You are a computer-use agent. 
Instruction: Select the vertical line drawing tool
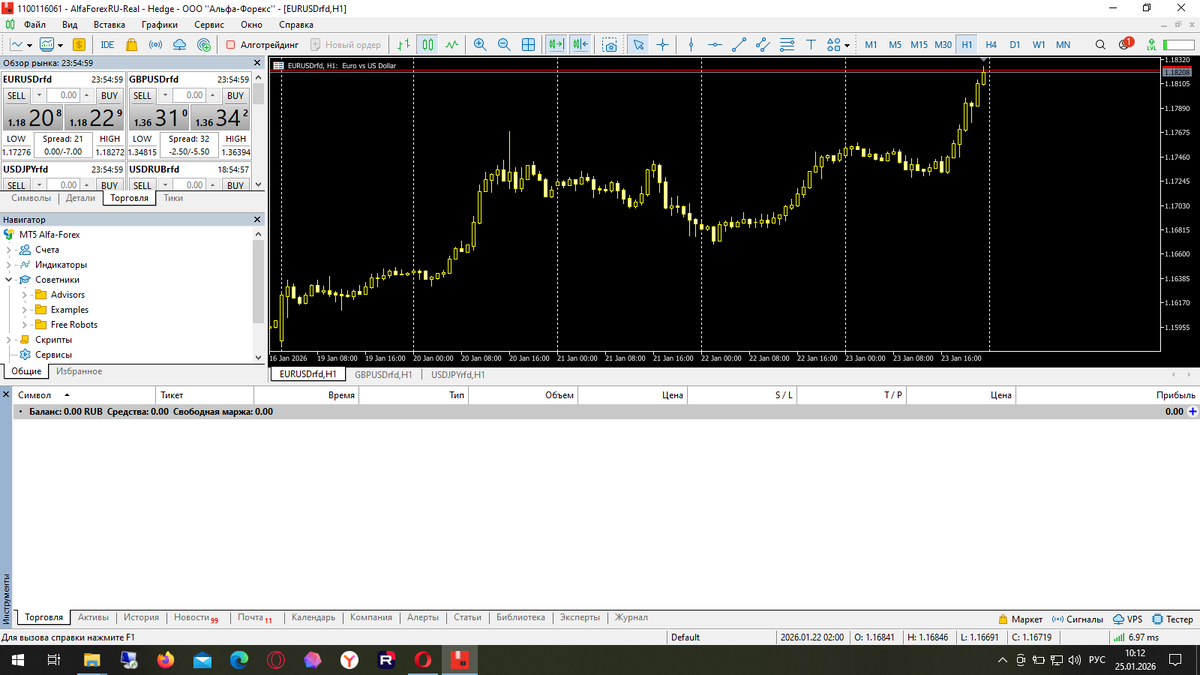pyautogui.click(x=691, y=45)
